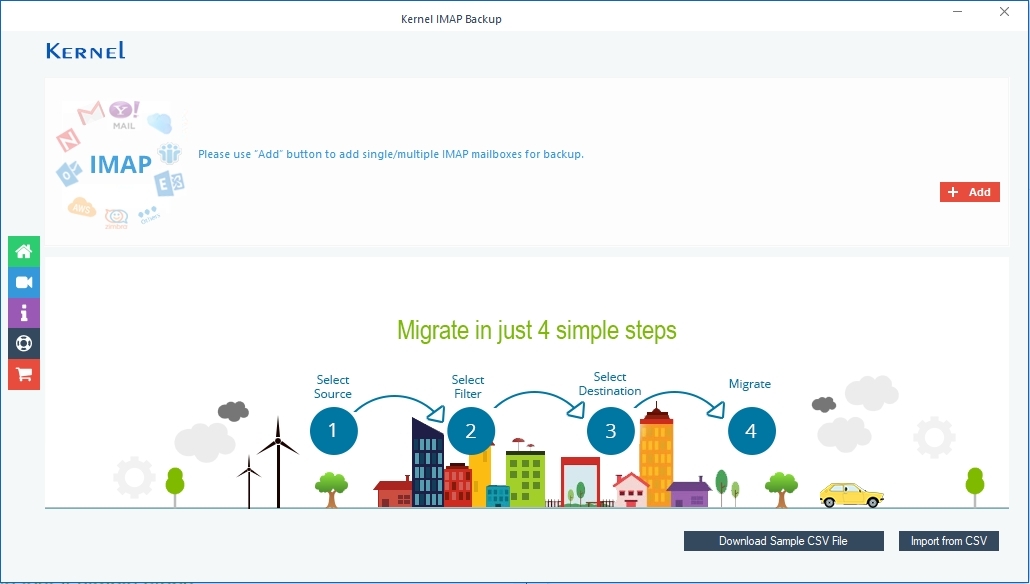Click the blue video camera sidebar icon
Viewport: 1030px width, 584px height.
pyautogui.click(x=24, y=282)
